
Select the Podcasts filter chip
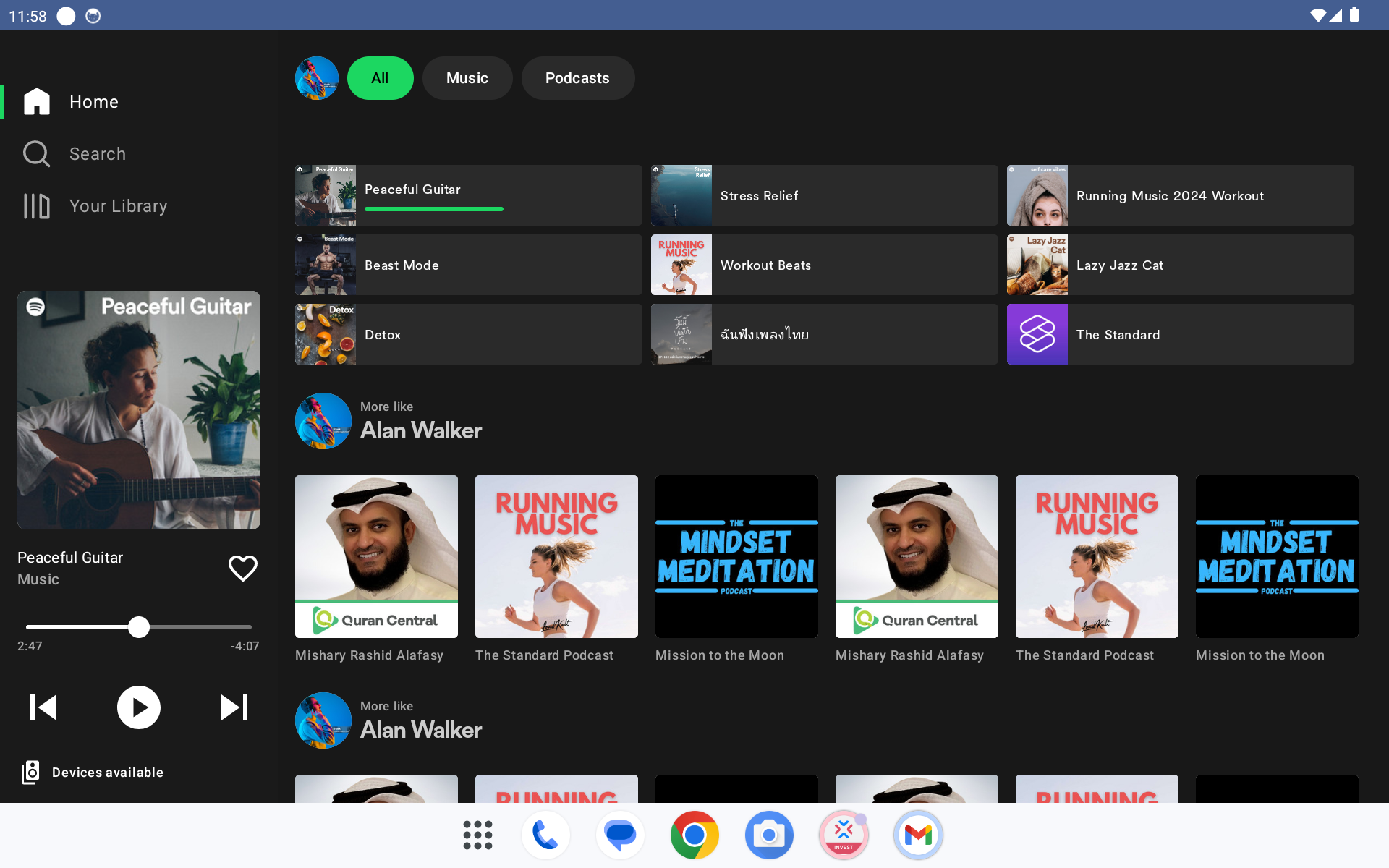point(577,78)
